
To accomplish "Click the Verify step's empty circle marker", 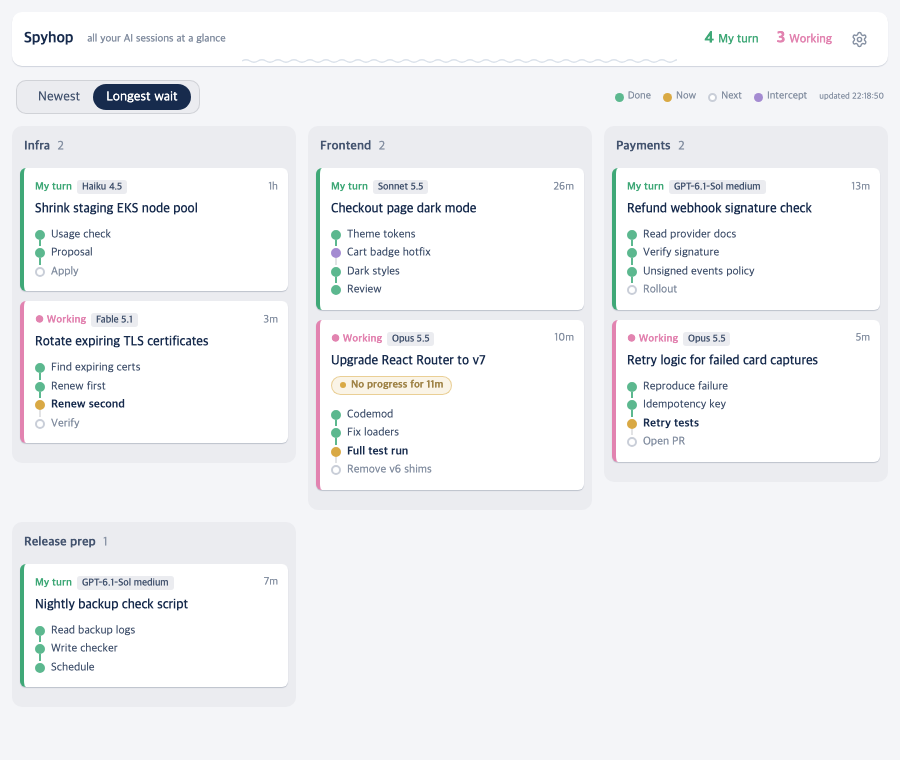I will click(x=40, y=424).
